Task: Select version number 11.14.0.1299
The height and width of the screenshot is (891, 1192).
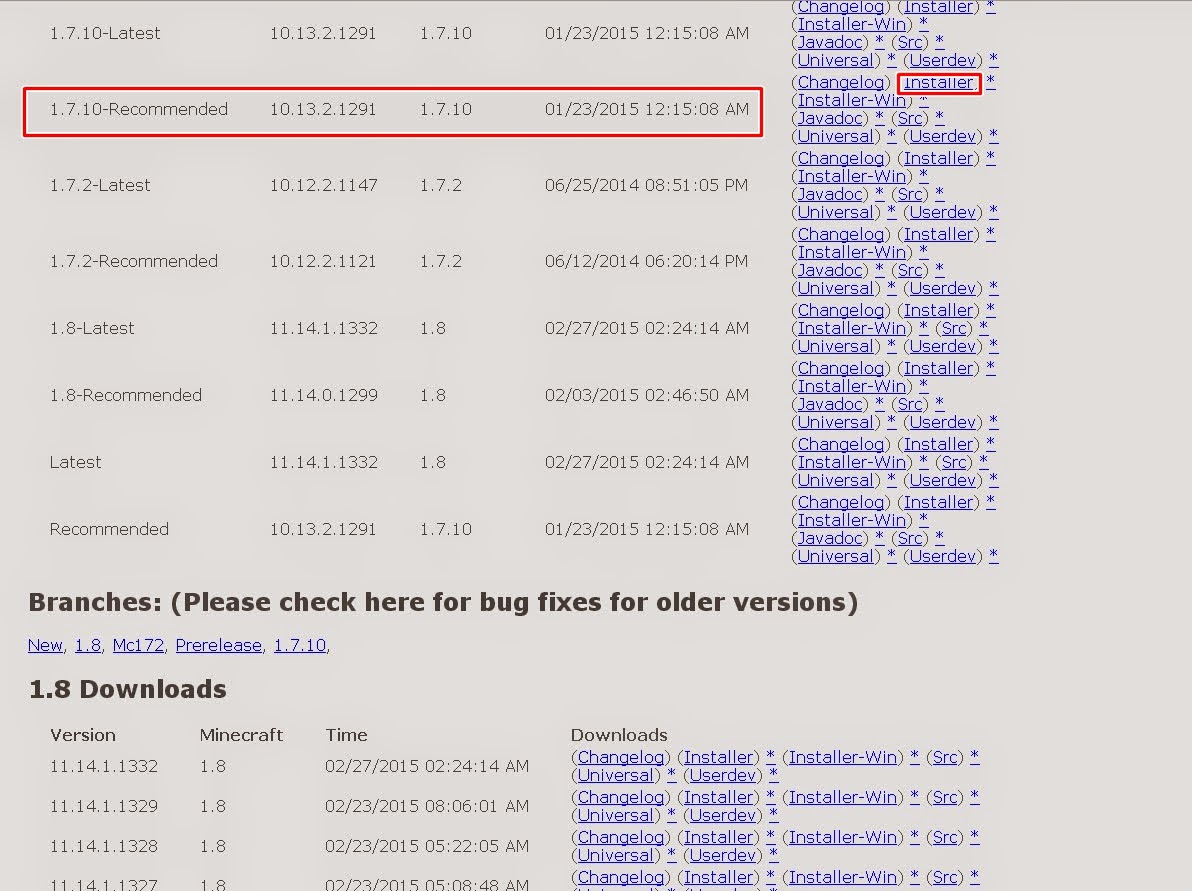Action: [x=323, y=395]
